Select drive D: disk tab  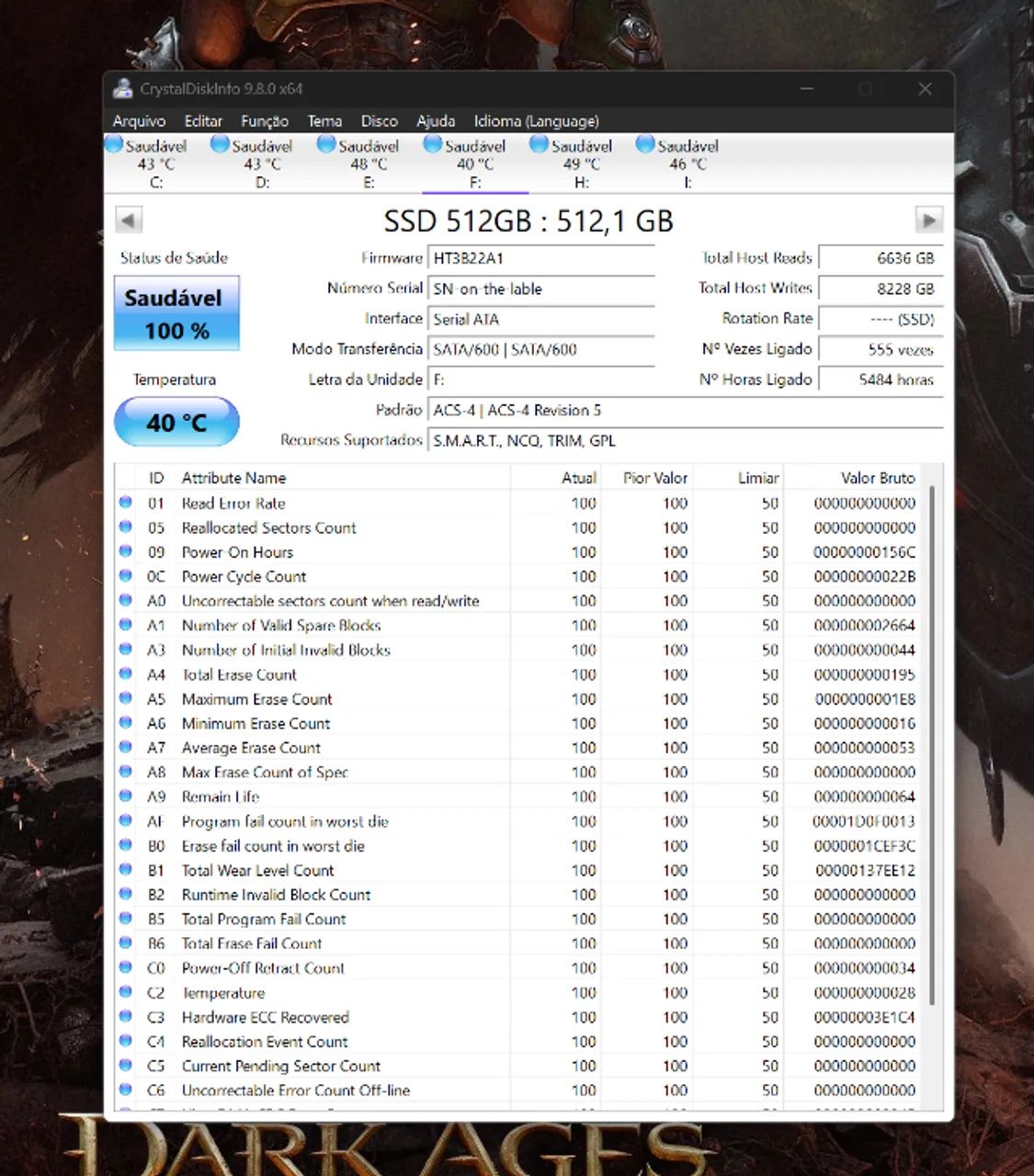[263, 164]
